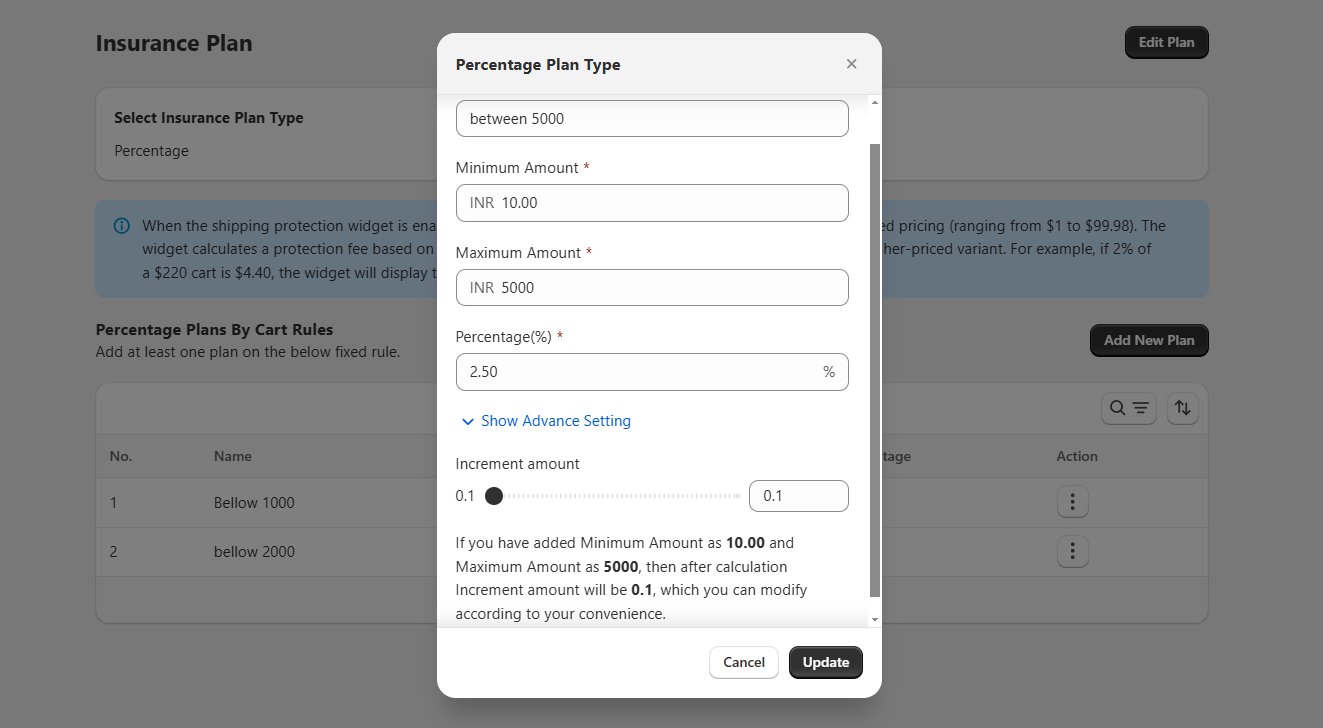Screen dimensions: 1323x728
Task: Click the plan name field "between 5000"
Action: click(651, 119)
